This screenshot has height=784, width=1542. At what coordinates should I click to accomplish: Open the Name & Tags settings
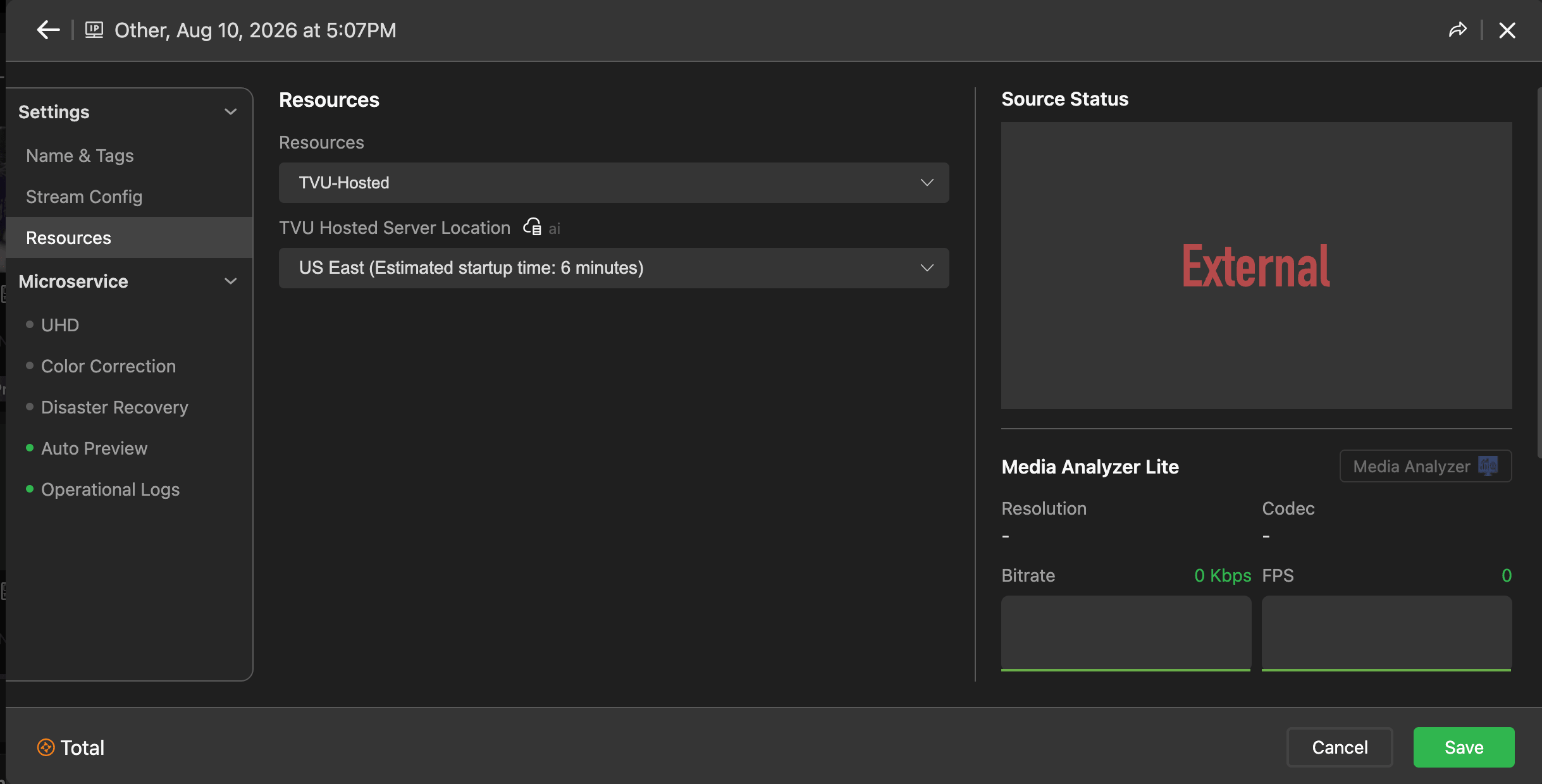(x=80, y=156)
